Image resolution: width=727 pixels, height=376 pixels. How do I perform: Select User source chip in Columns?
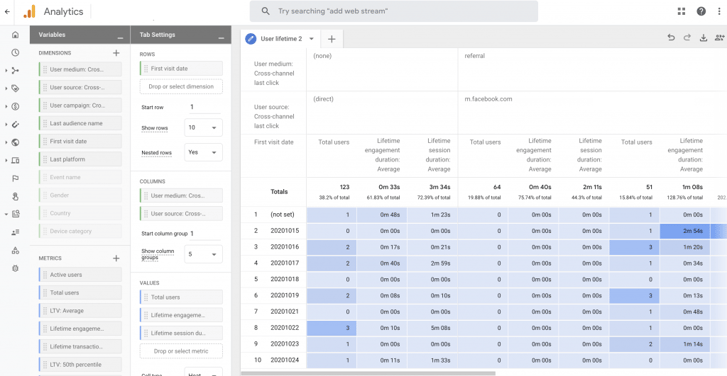[181, 214]
